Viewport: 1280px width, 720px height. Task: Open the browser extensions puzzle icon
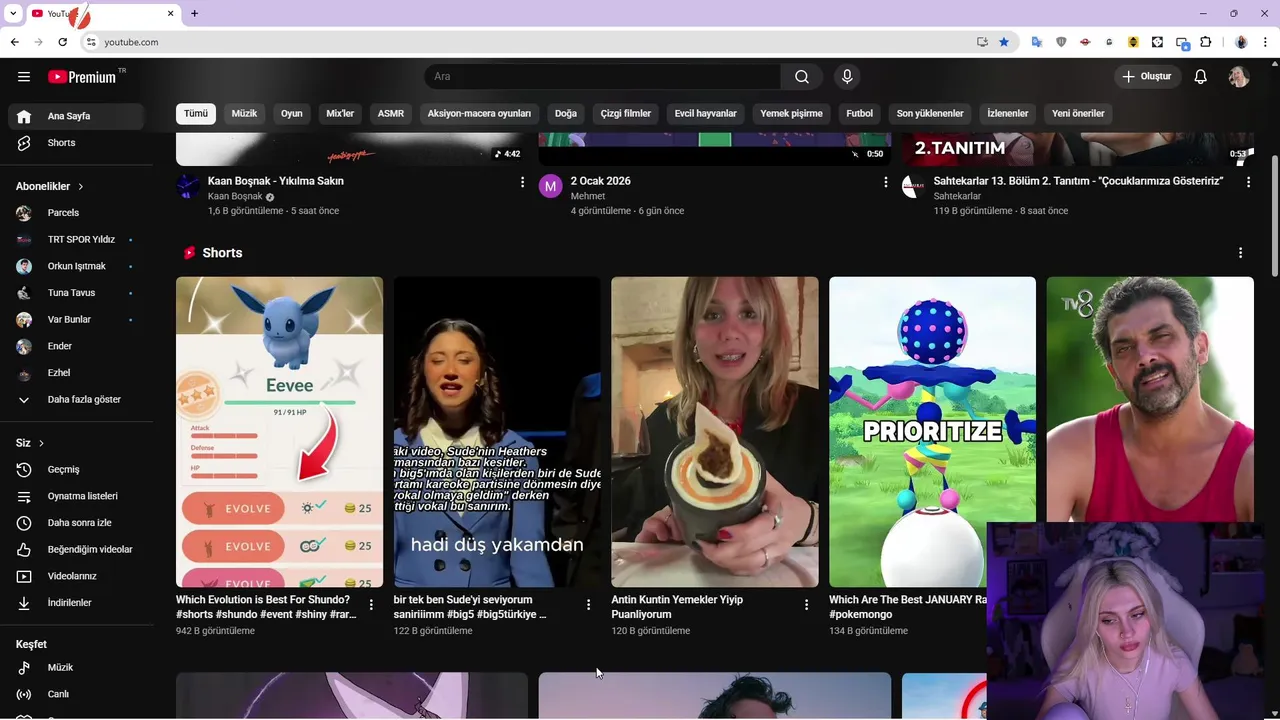tap(1205, 42)
